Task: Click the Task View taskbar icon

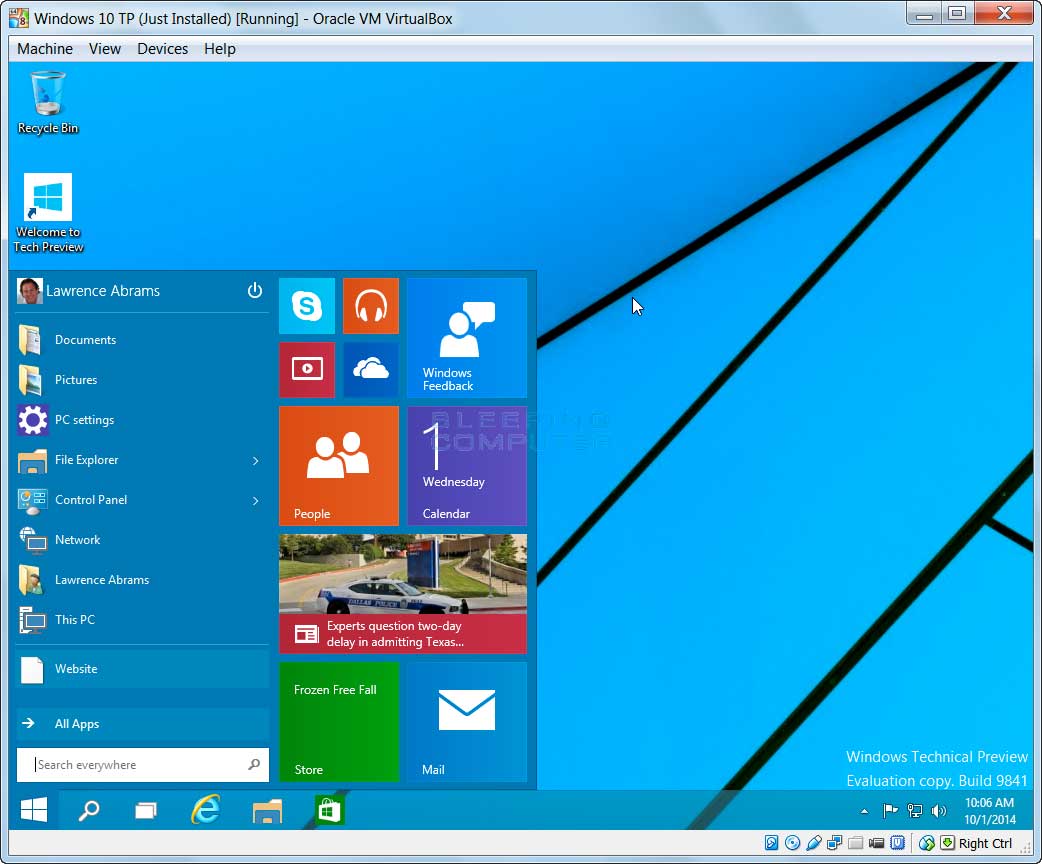Action: tap(147, 810)
